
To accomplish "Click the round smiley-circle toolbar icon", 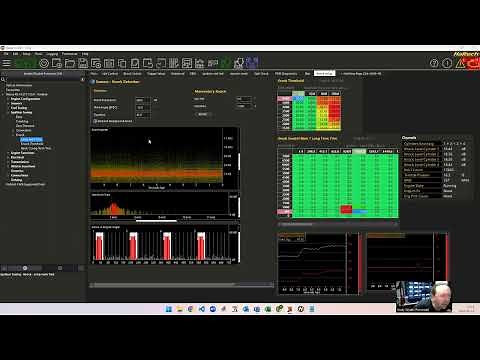I will click(x=44, y=63).
